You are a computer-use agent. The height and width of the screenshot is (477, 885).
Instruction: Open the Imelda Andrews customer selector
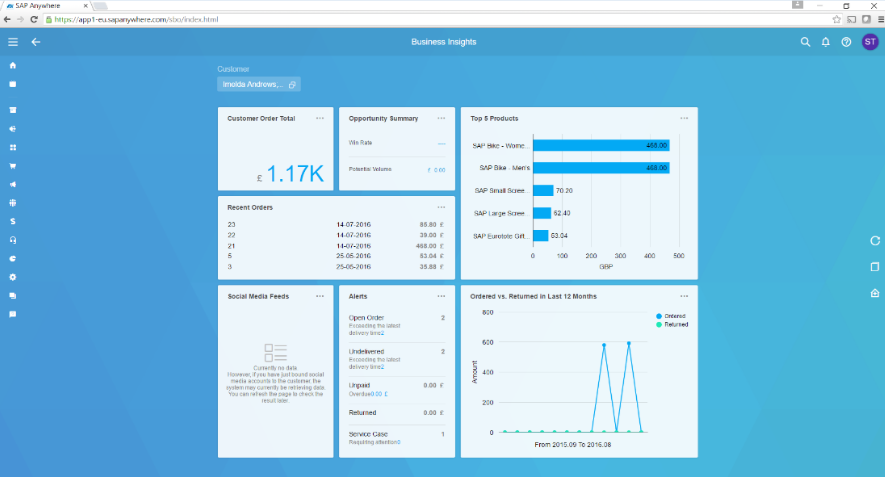258,85
